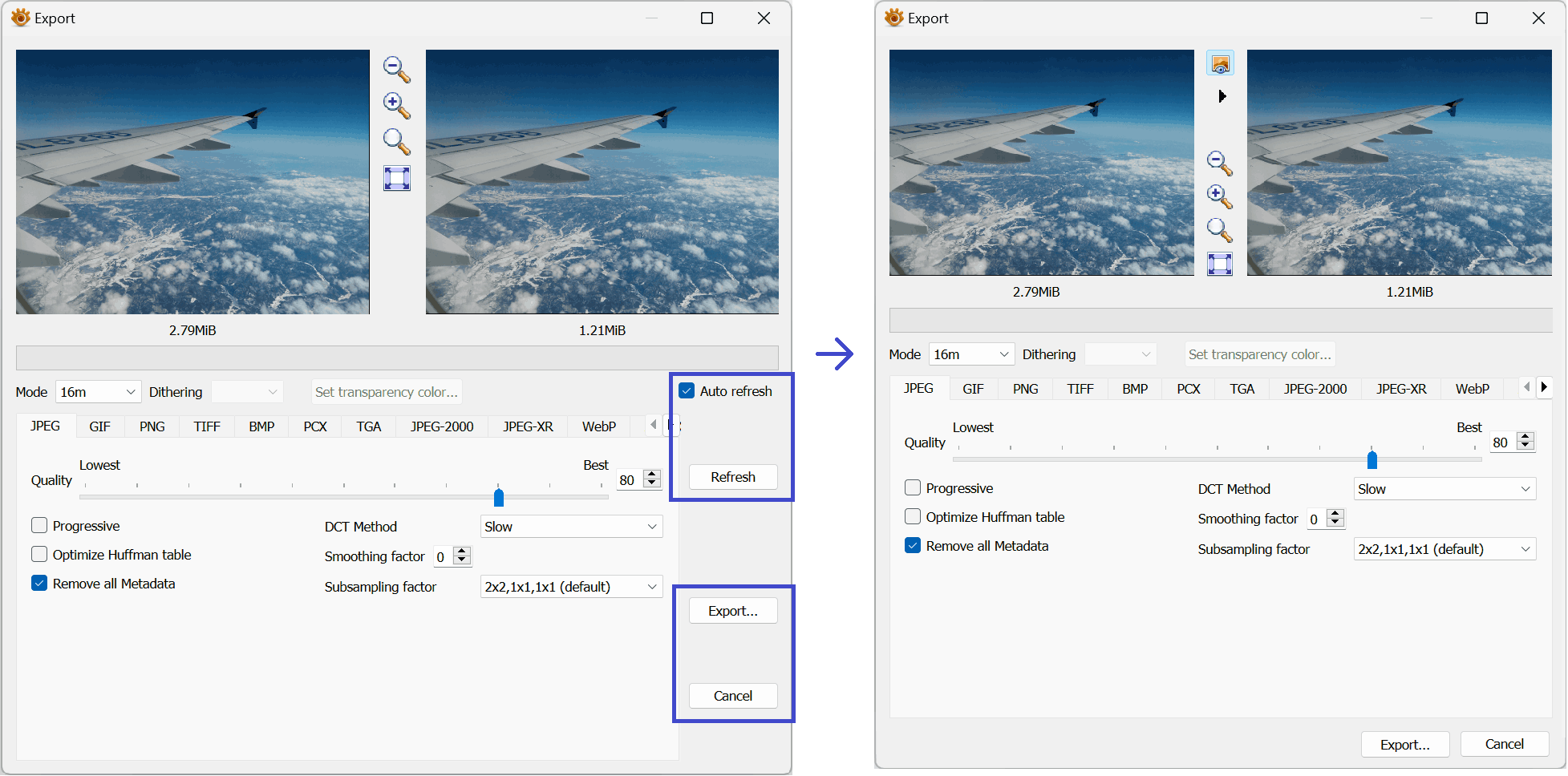
Task: Disable the Auto refresh checkbox
Action: pyautogui.click(x=687, y=391)
